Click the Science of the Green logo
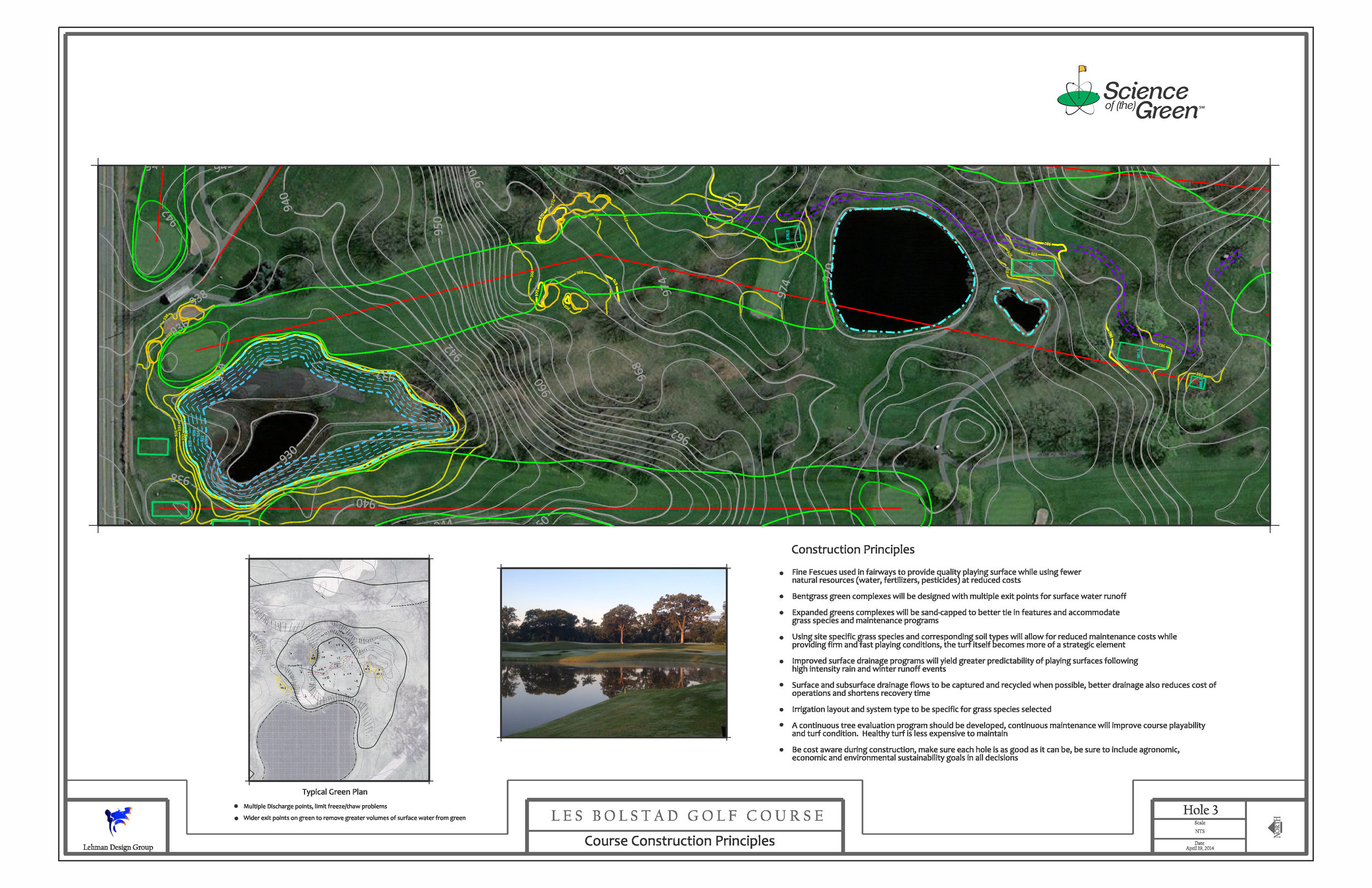The image size is (1372, 888). (1130, 93)
